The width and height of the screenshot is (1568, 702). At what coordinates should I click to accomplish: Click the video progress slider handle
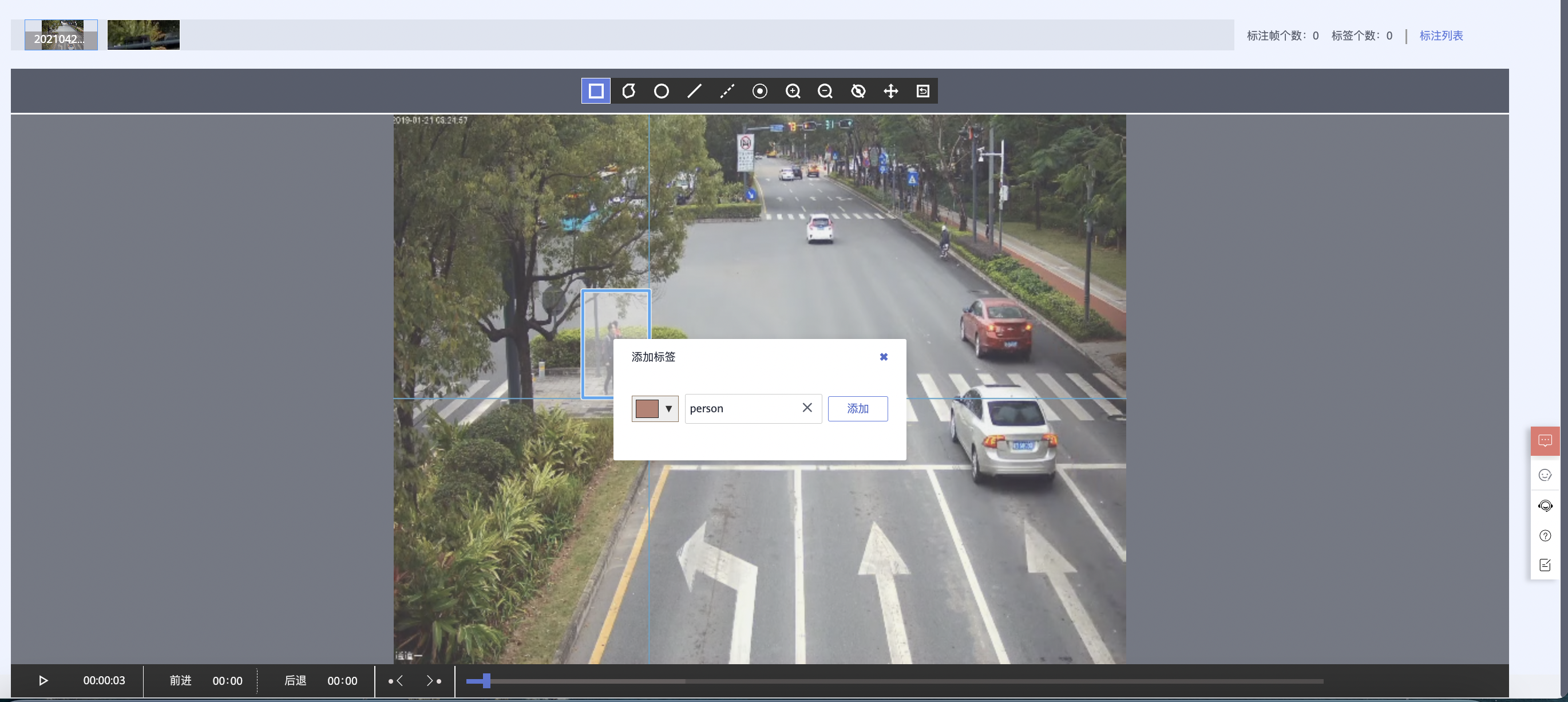coord(486,681)
